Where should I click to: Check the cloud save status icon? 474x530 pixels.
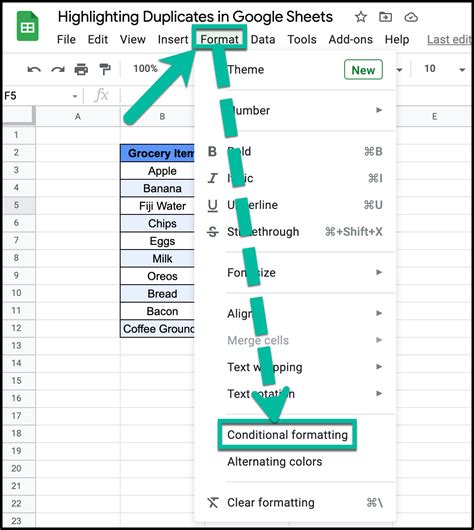(x=411, y=17)
